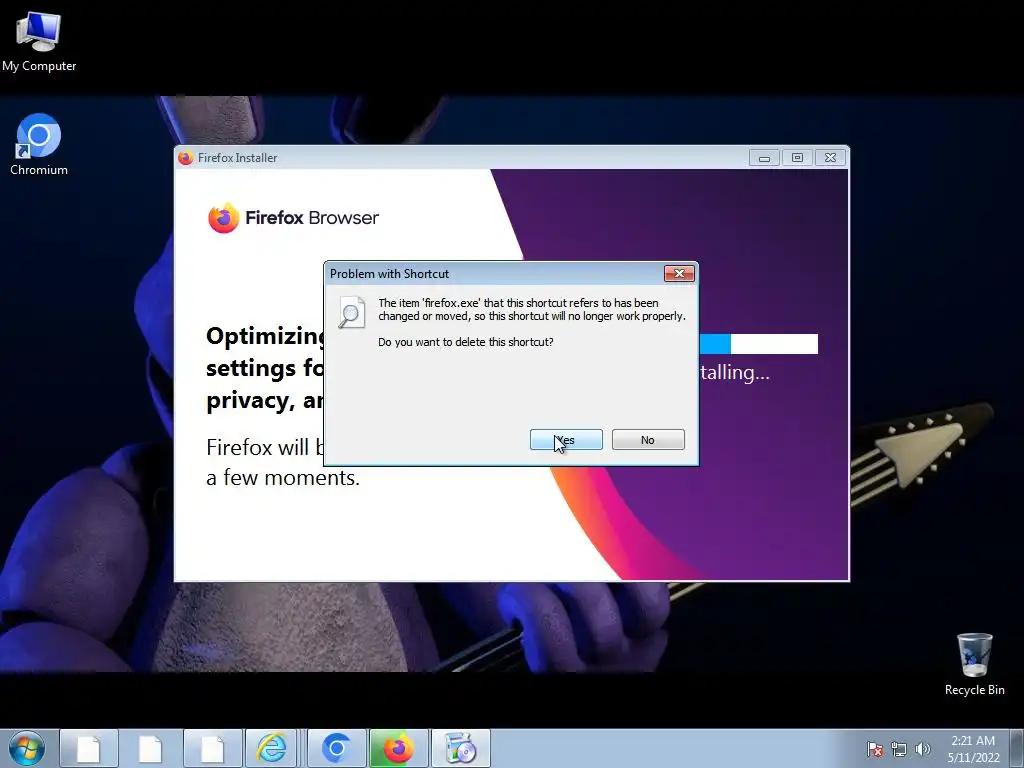Viewport: 1024px width, 768px height.
Task: Click the magnifier document icon in dialog
Action: (x=351, y=312)
